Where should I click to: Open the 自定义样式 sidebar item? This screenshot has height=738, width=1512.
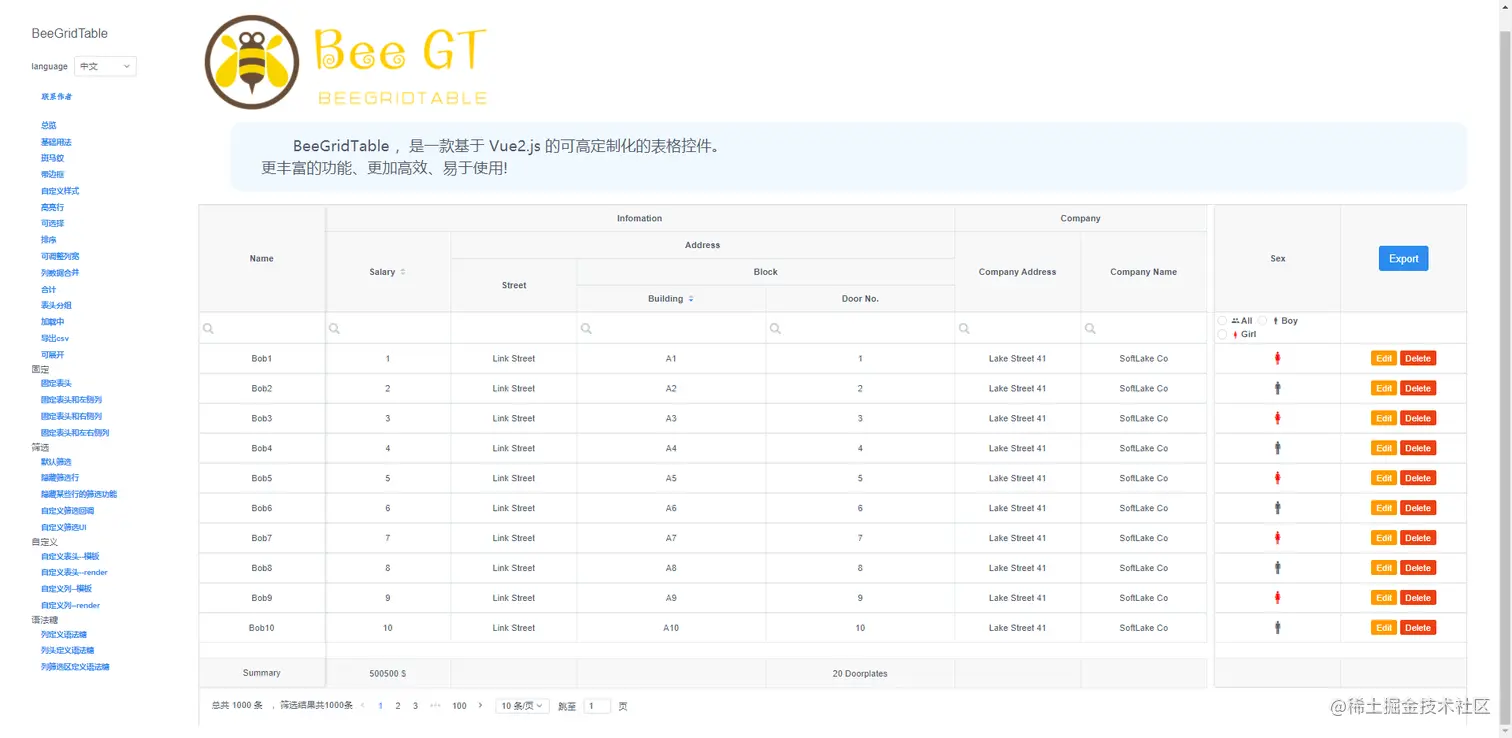tap(60, 191)
